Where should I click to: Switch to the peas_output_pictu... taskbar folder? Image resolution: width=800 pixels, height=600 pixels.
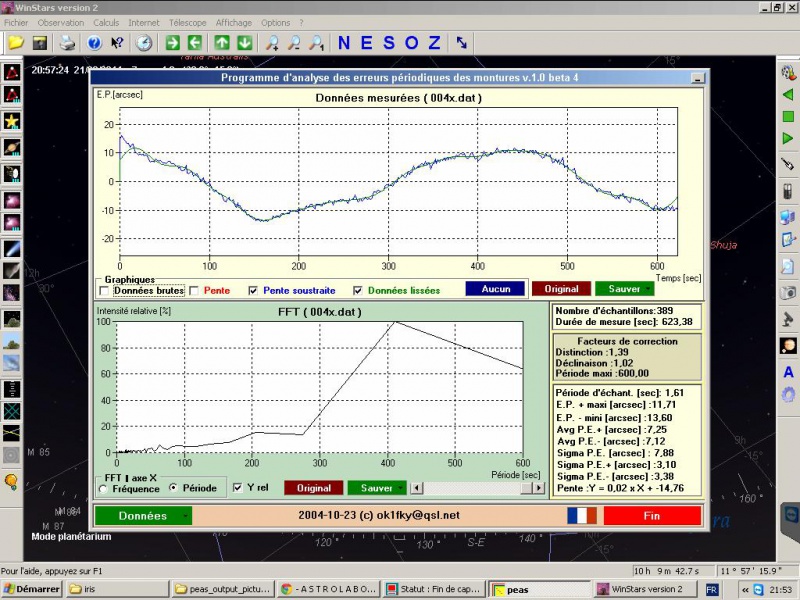(x=223, y=589)
